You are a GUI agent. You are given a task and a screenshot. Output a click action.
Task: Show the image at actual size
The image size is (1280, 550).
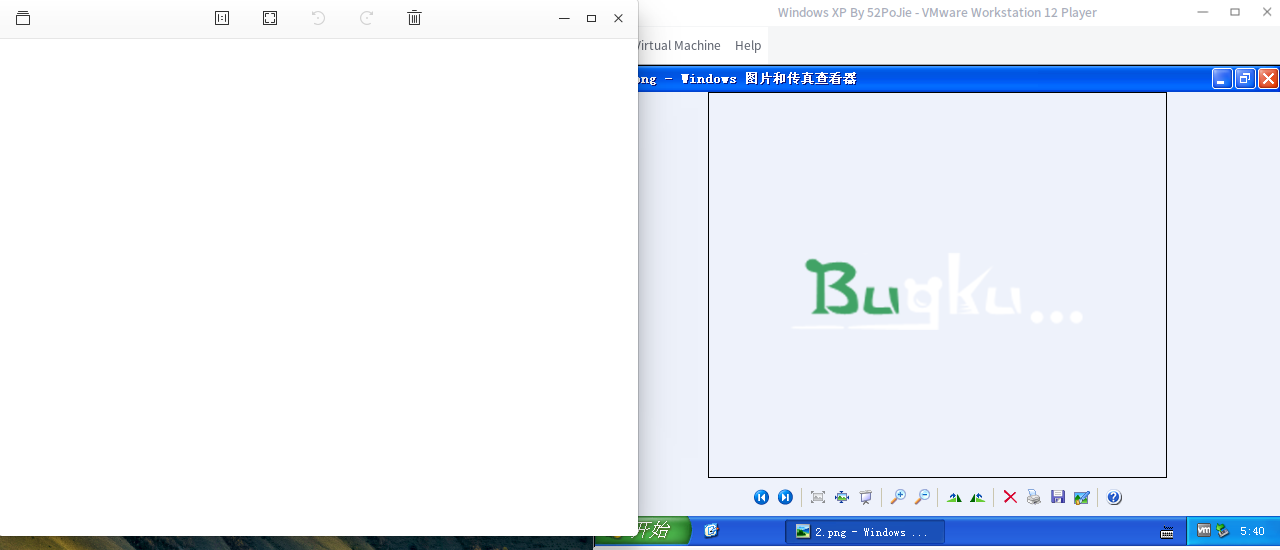(842, 497)
